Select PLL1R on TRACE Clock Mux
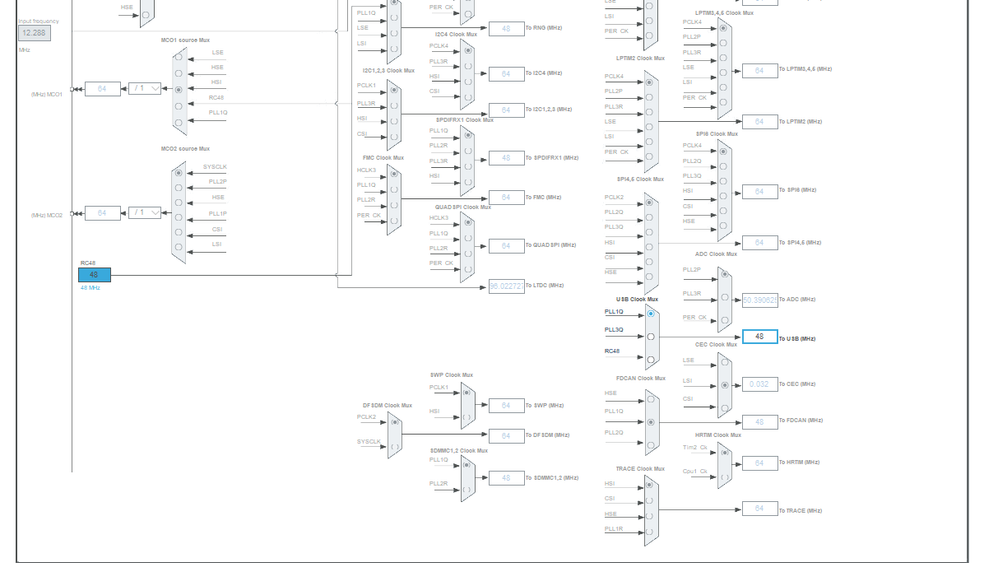Image resolution: width=998 pixels, height=563 pixels. (x=649, y=532)
